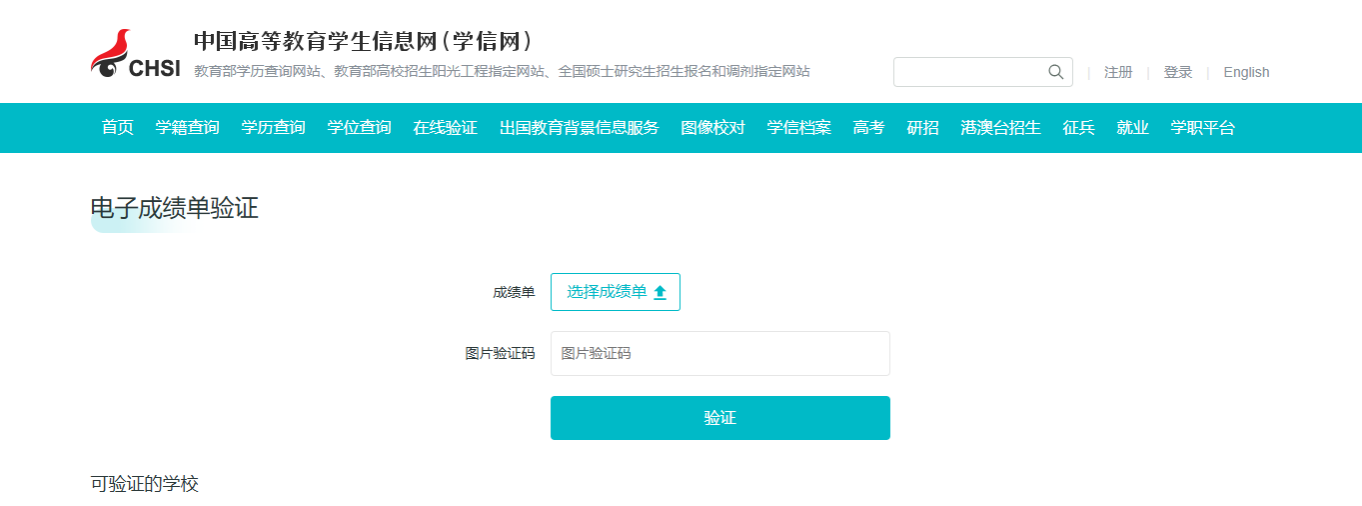Select the 高考 menu item

[x=869, y=128]
